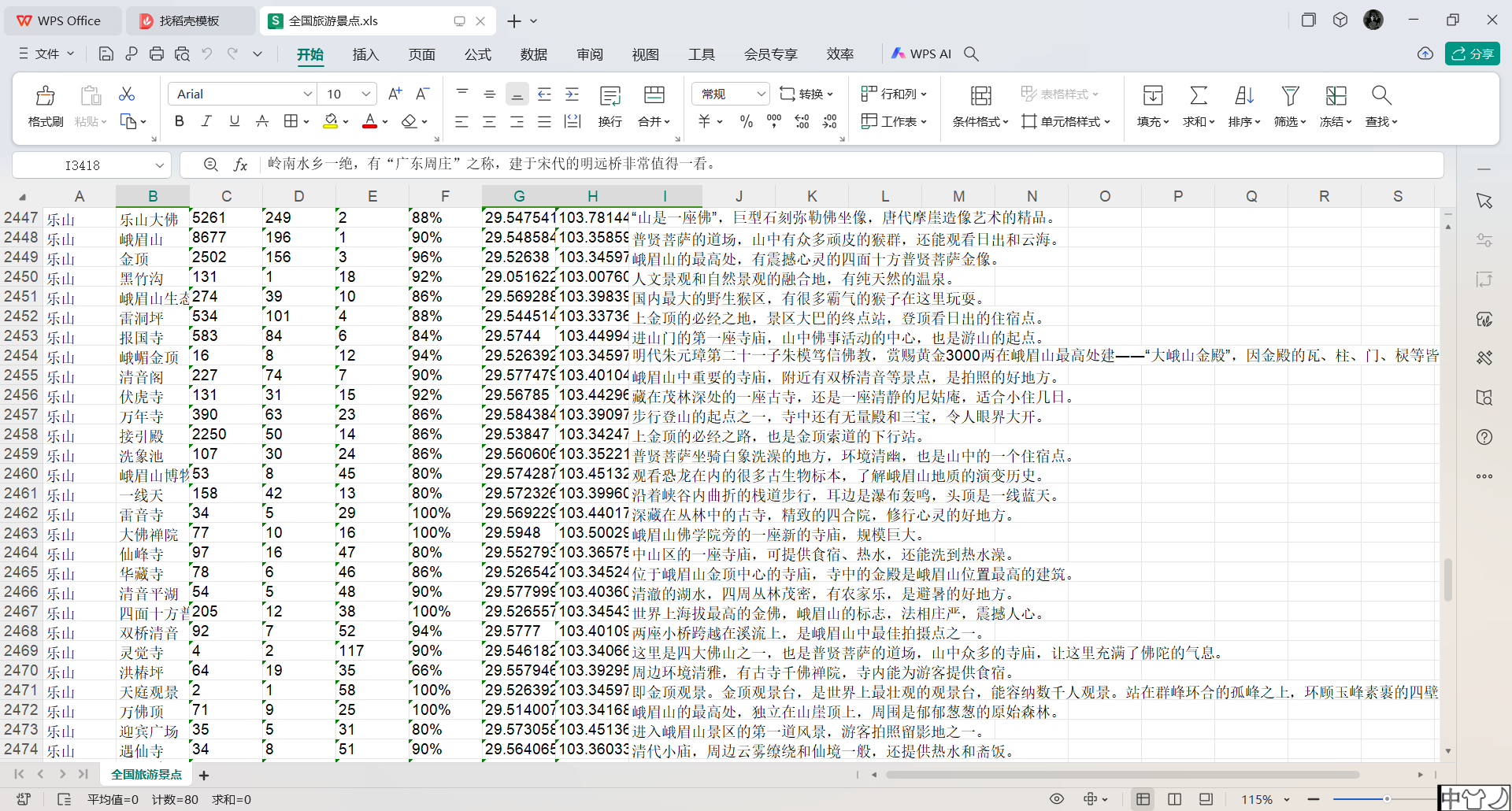Viewport: 1512px width, 811px height.
Task: Apply bold formatting with B icon
Action: coord(180,121)
